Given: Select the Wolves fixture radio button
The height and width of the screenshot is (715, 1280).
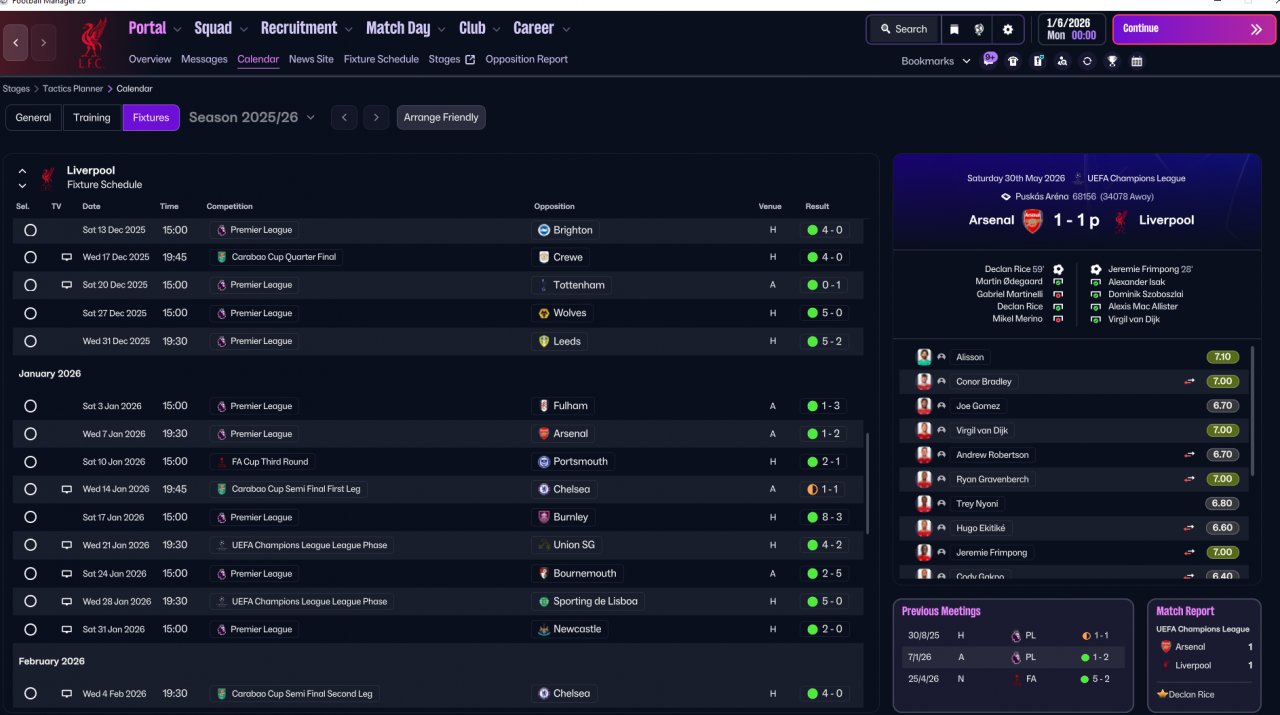Looking at the screenshot, I should tap(30, 313).
